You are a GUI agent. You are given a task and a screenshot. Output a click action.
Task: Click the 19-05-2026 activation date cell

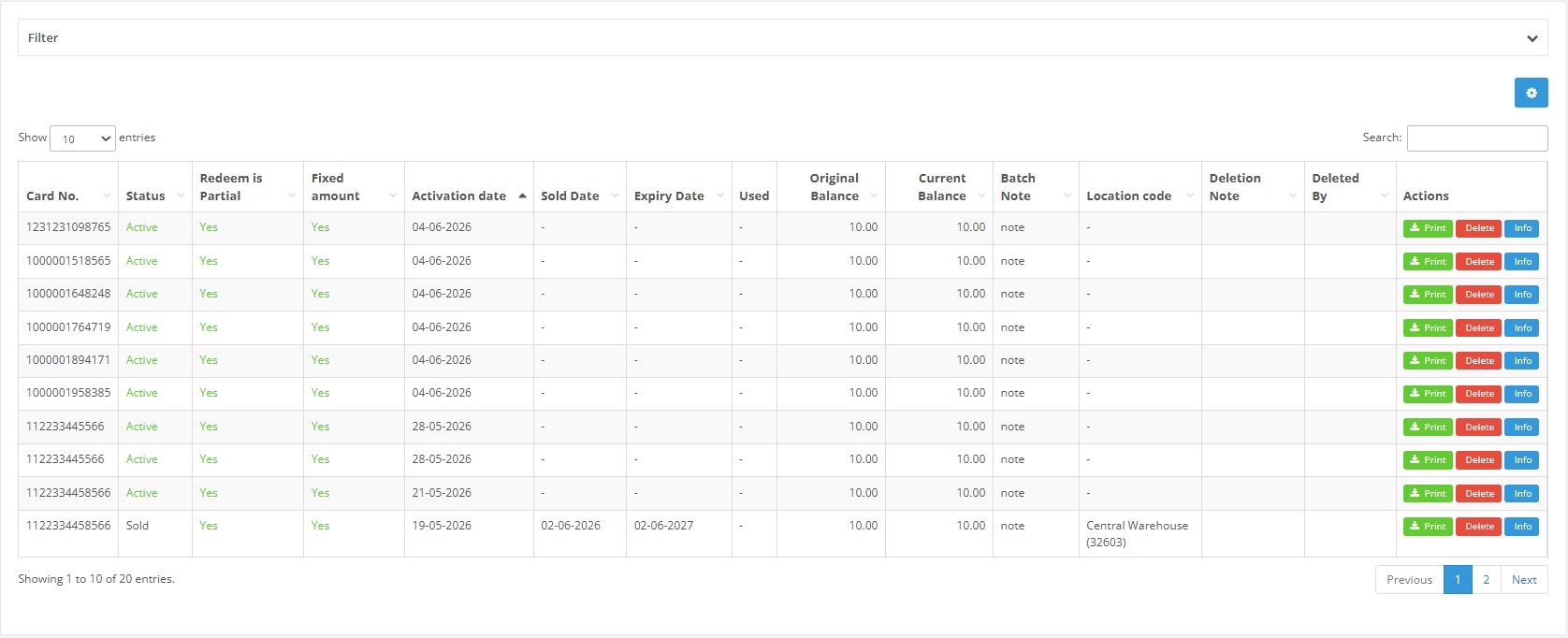[469, 533]
